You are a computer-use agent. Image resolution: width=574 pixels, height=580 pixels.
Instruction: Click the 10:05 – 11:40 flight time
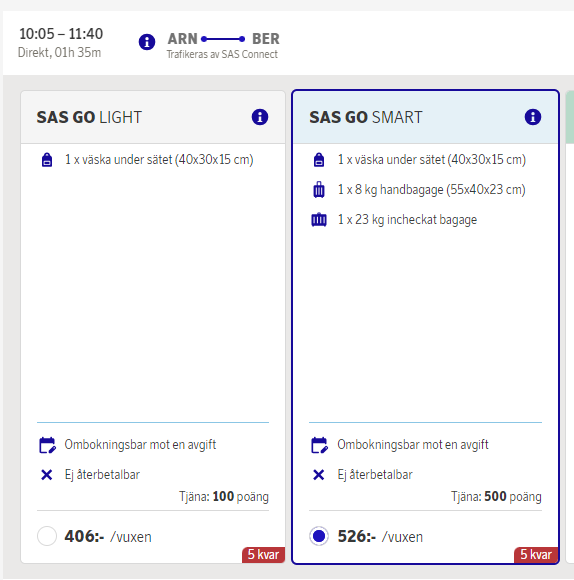pos(61,34)
